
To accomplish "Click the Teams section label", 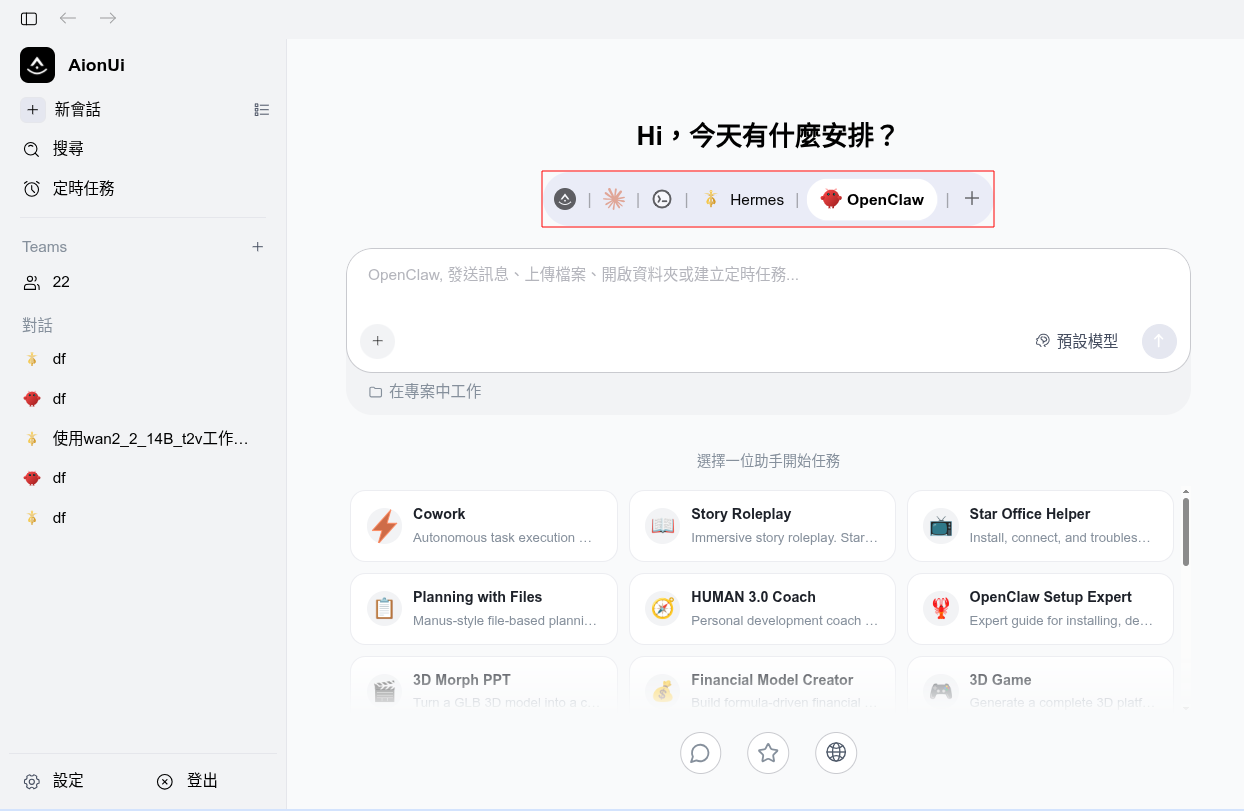I will tap(45, 246).
